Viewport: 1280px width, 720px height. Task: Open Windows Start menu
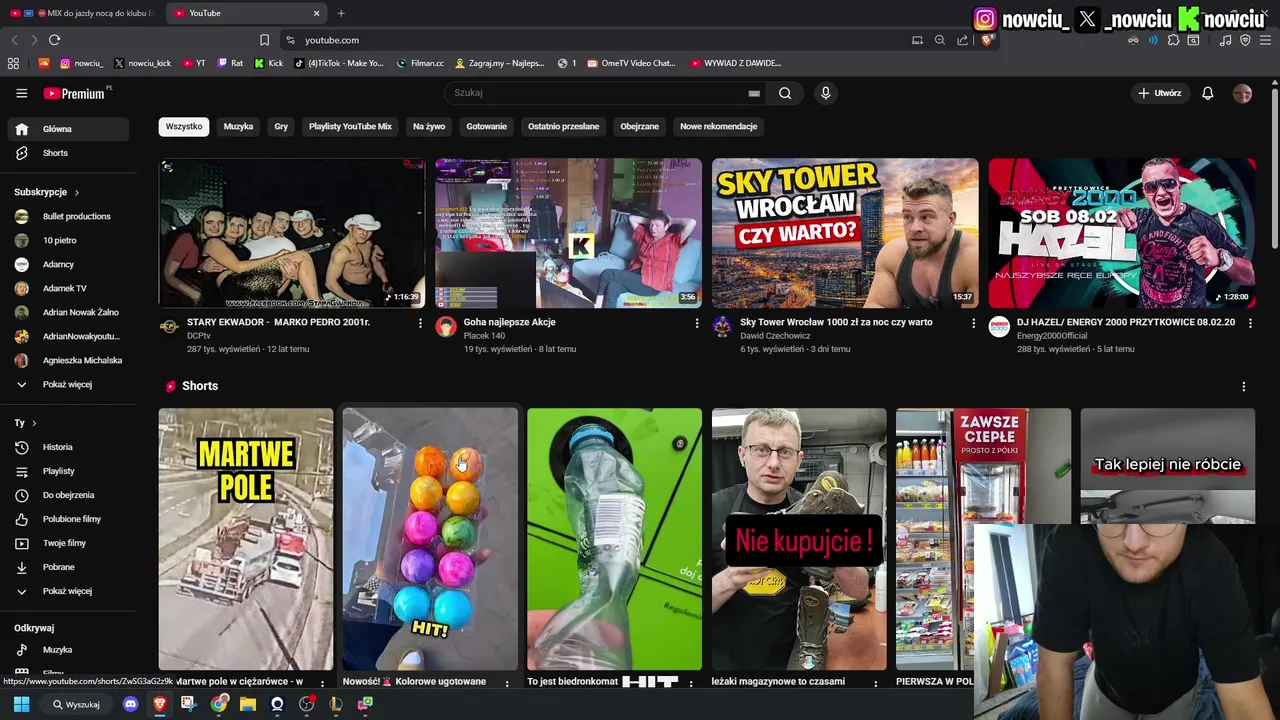tap(21, 704)
